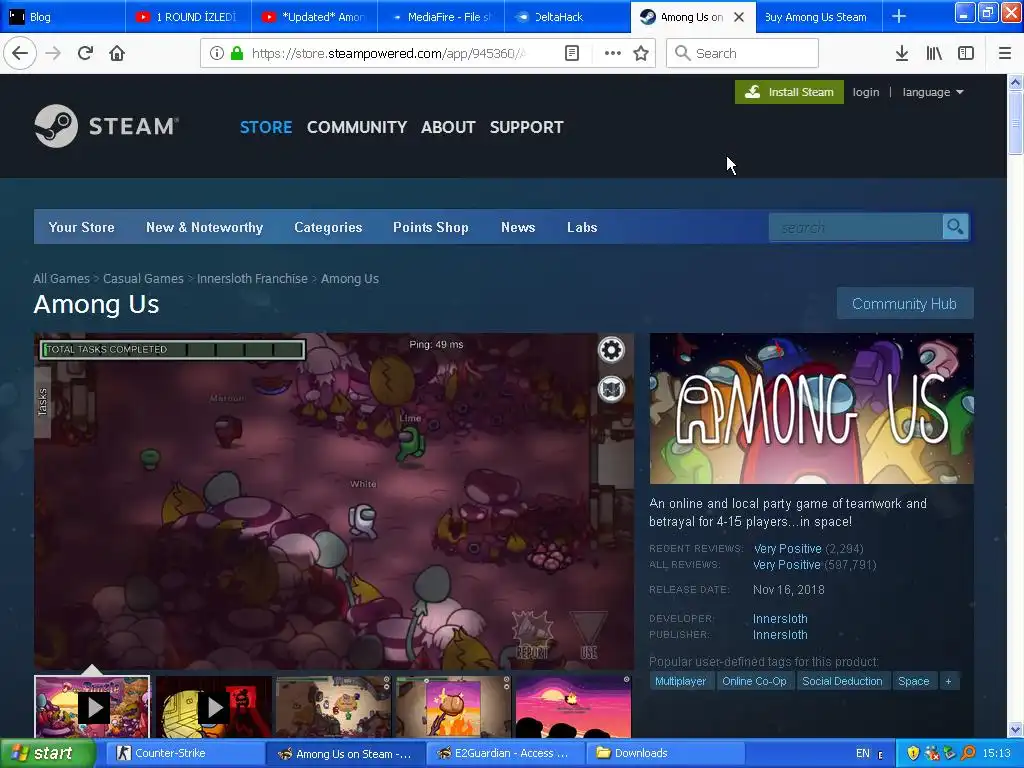Click the green padlock security icon
Image resolution: width=1024 pixels, height=768 pixels.
point(236,53)
